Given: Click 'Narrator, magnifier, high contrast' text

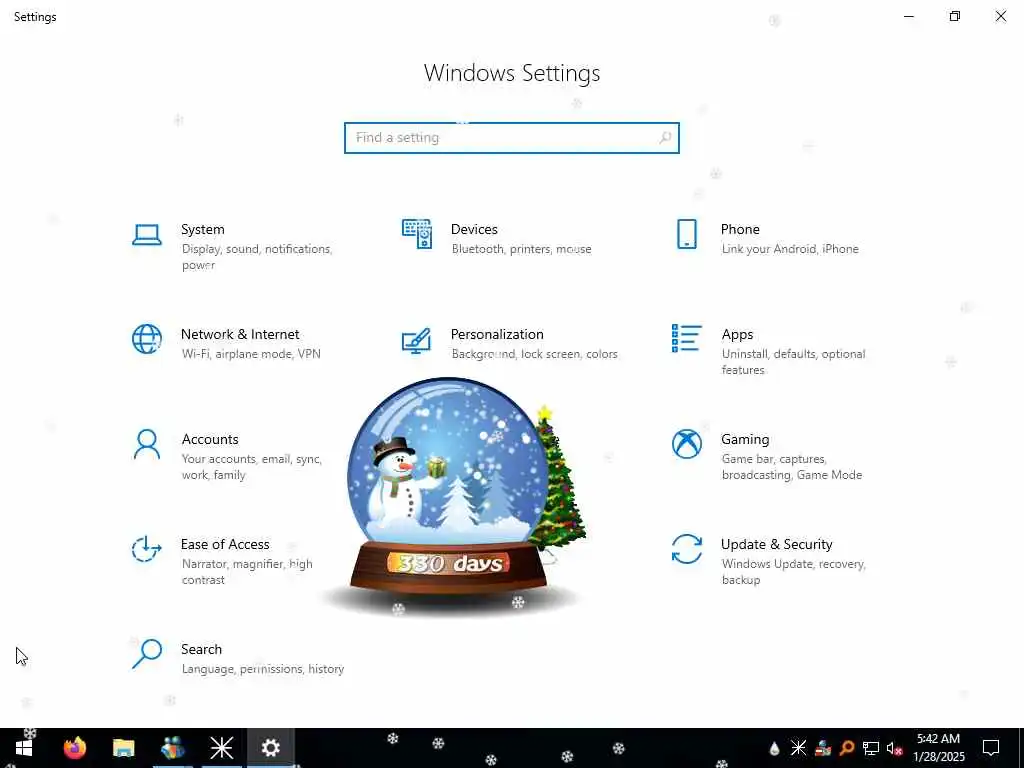Looking at the screenshot, I should pyautogui.click(x=247, y=572).
